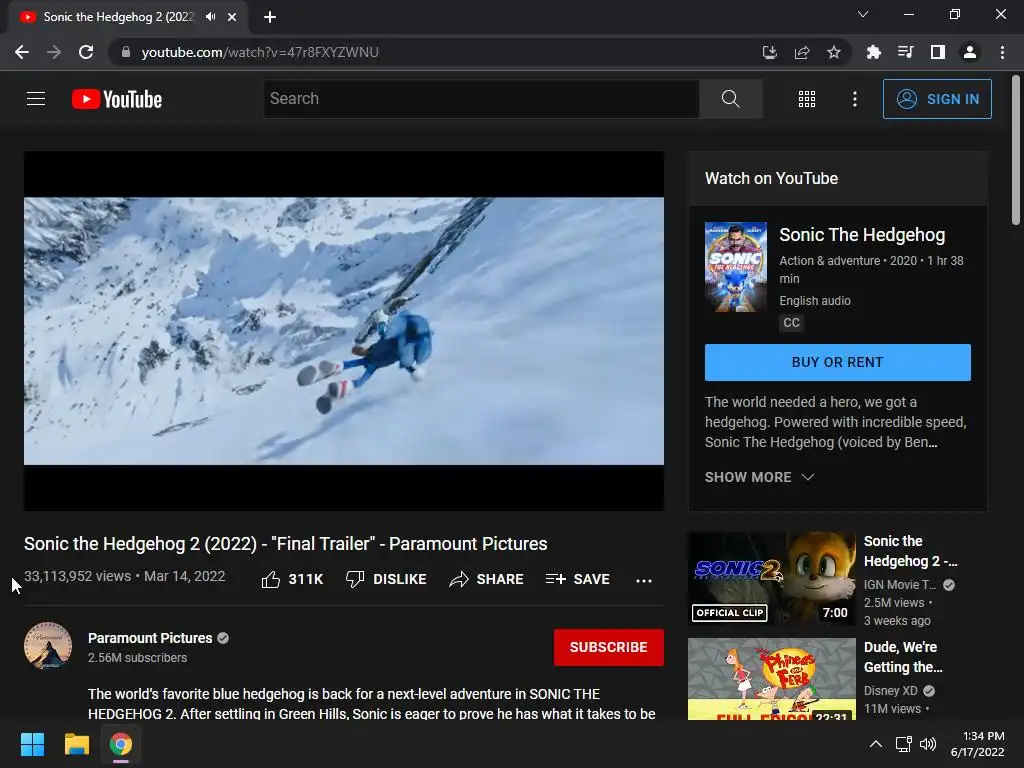The width and height of the screenshot is (1024, 768).
Task: Open Chrome three-dot menu
Action: pyautogui.click(x=1002, y=52)
